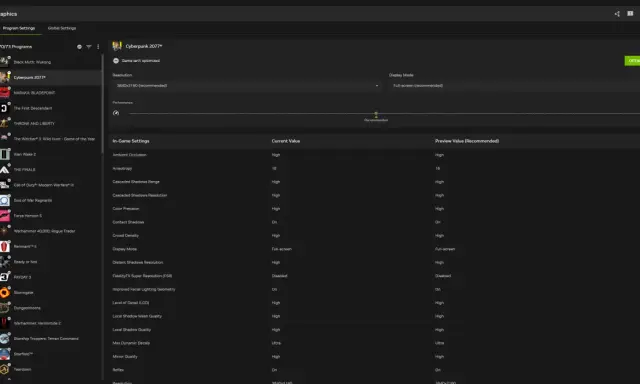This screenshot has width=640, height=384.
Task: Click the God of War Ragnarök icon
Action: [4, 200]
